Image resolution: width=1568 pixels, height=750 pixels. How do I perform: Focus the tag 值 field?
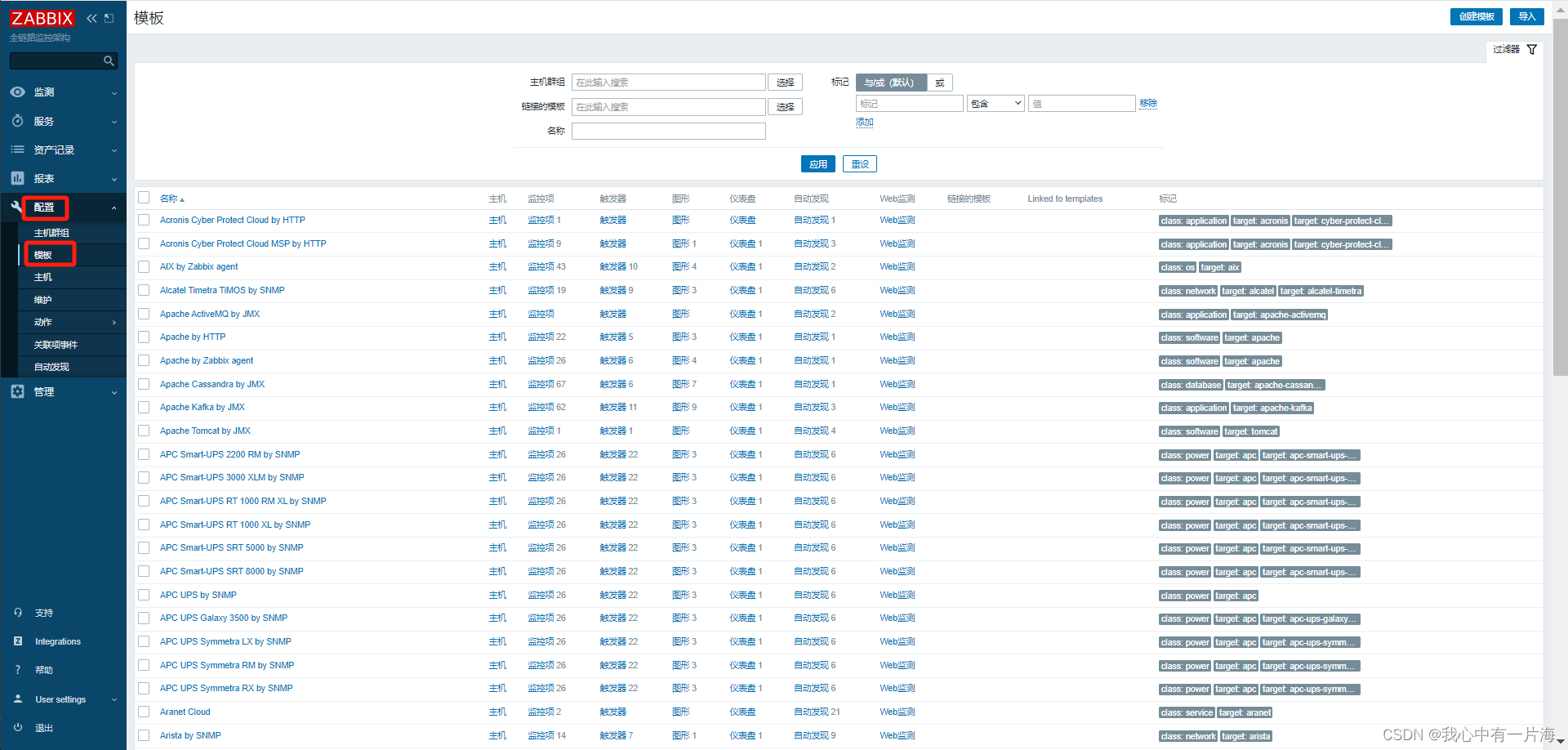point(1082,104)
